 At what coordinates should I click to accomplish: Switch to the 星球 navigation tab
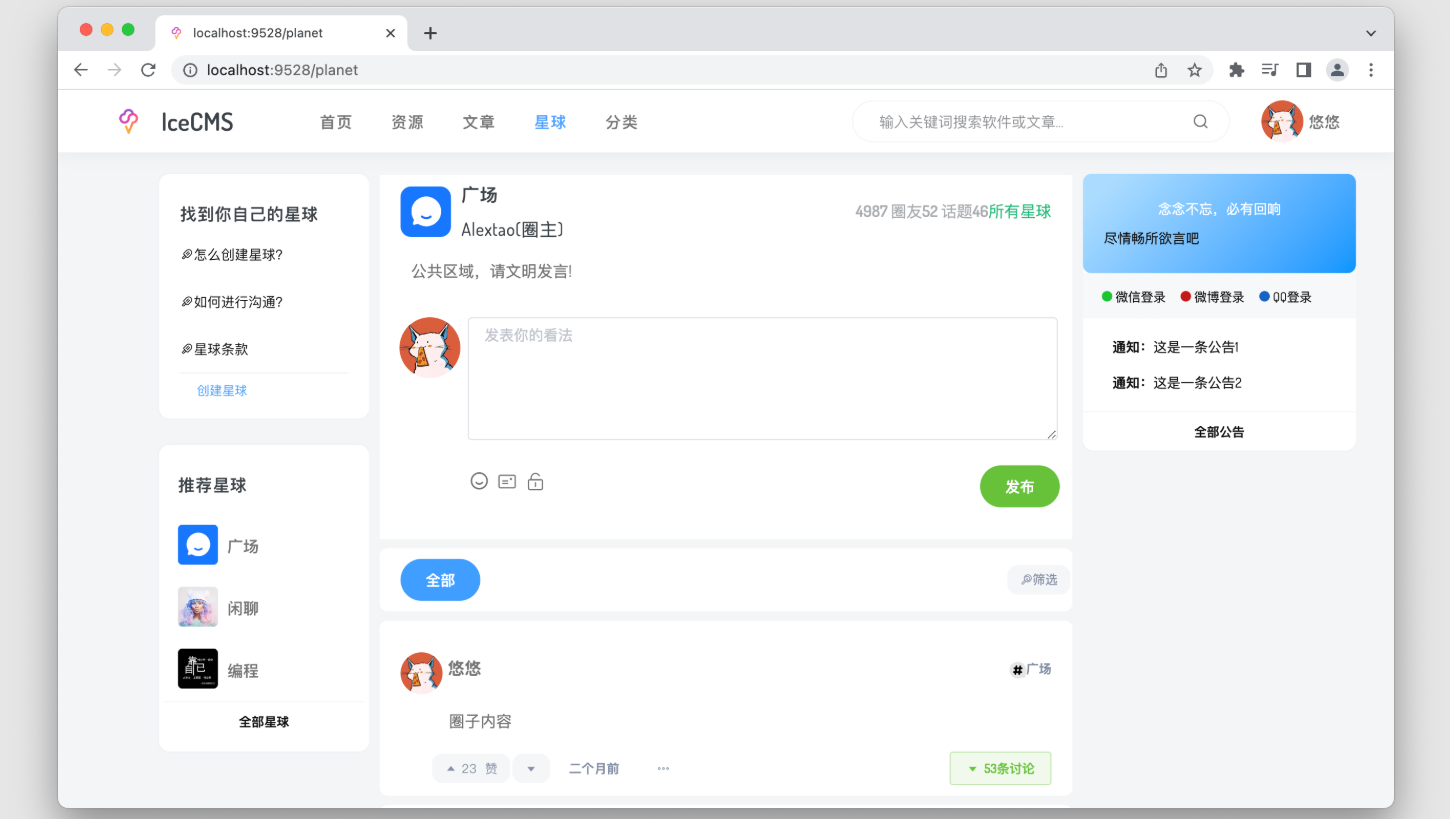click(x=549, y=121)
